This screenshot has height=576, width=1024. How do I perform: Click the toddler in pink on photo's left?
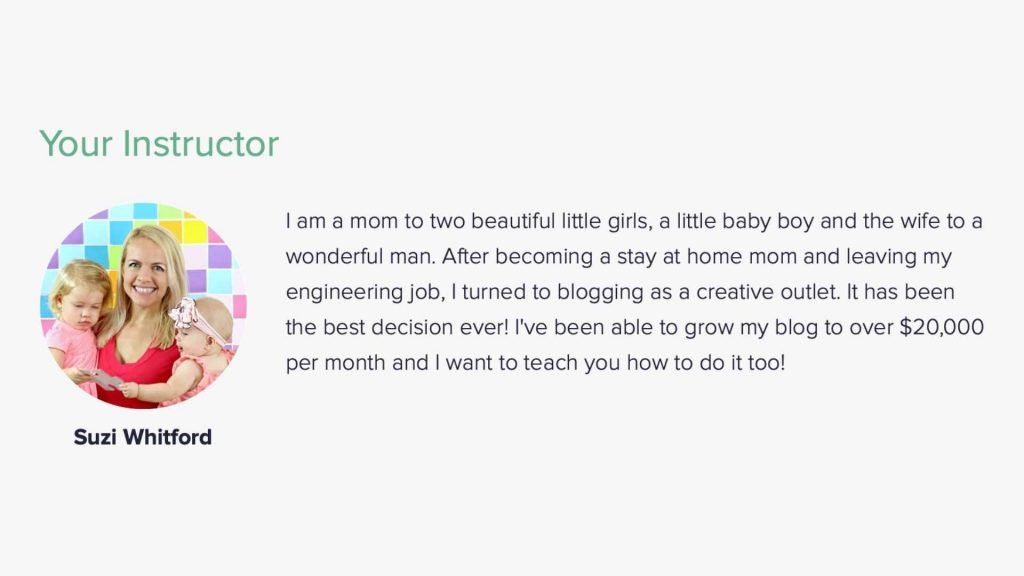[78, 320]
